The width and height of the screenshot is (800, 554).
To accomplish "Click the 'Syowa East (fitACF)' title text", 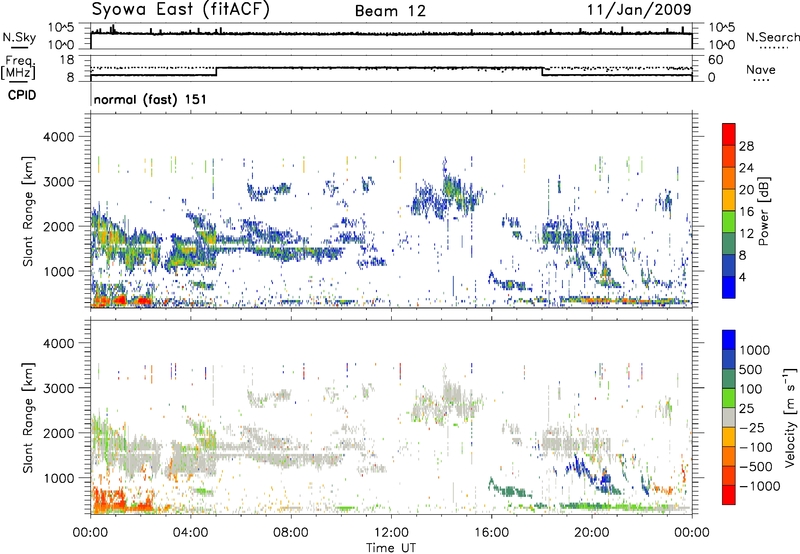I will [x=180, y=9].
